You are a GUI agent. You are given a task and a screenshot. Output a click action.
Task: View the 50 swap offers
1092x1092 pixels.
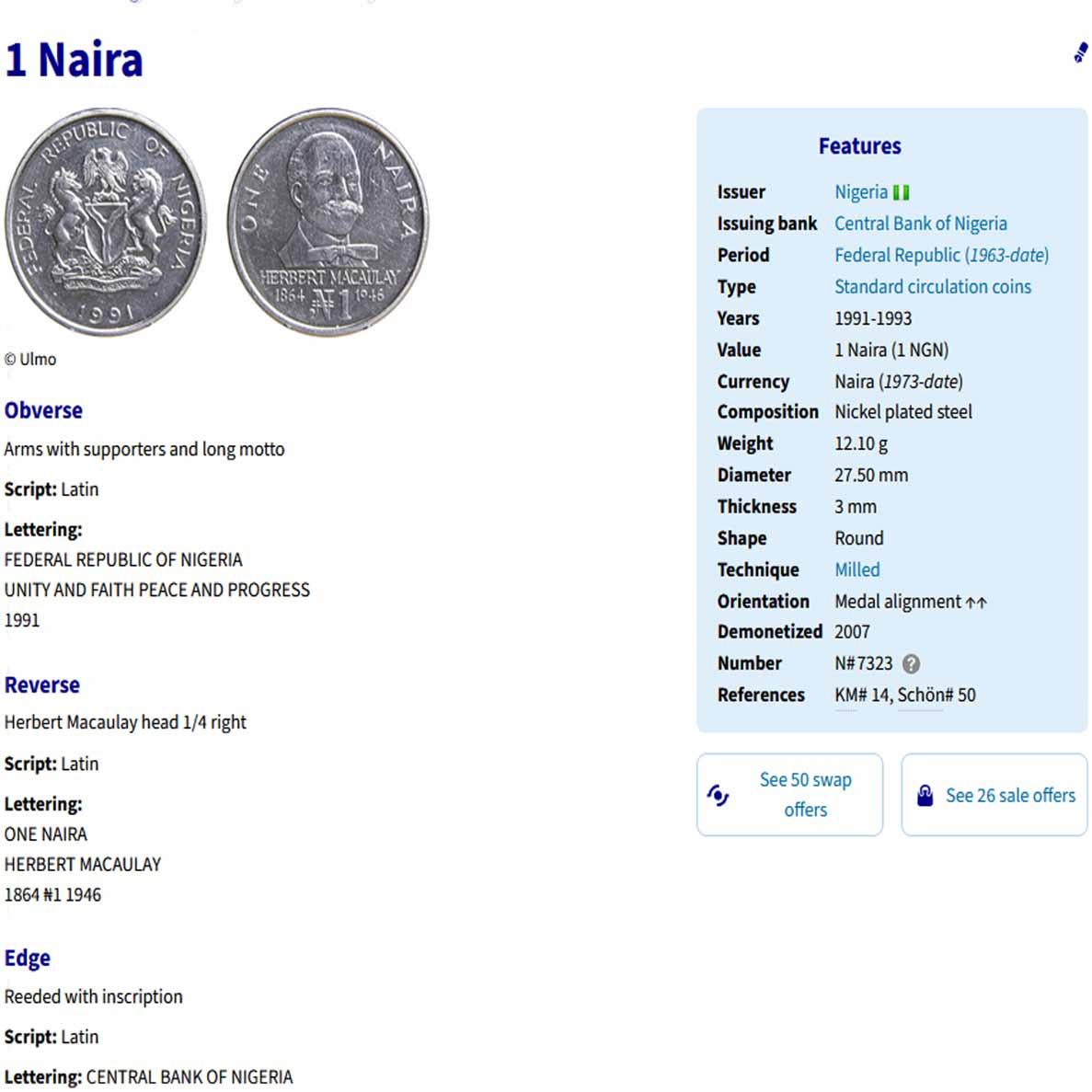tap(805, 794)
